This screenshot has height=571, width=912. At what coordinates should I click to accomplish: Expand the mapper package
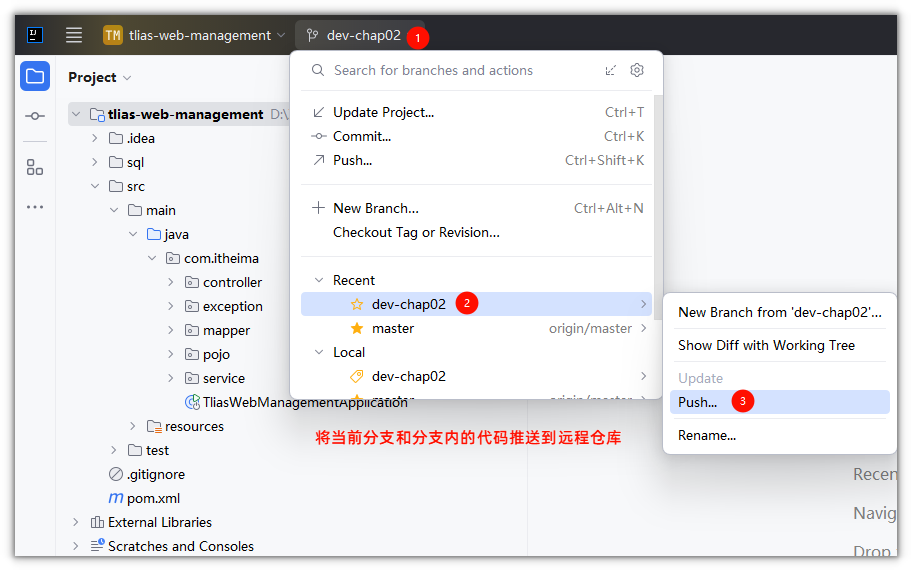(170, 330)
